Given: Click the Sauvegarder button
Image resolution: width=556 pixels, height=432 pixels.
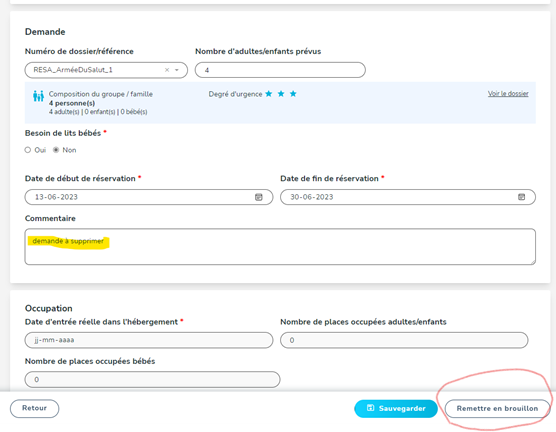Looking at the screenshot, I should (x=396, y=409).
